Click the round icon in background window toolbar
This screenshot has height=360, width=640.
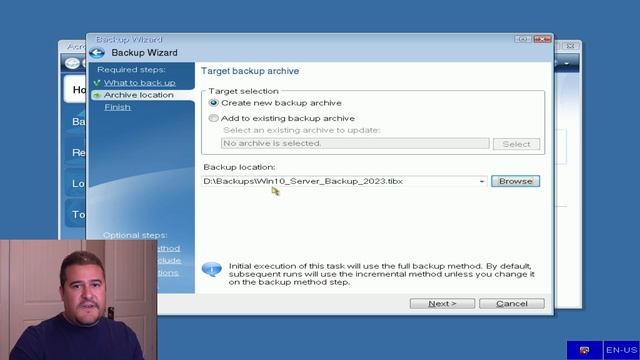click(x=72, y=63)
